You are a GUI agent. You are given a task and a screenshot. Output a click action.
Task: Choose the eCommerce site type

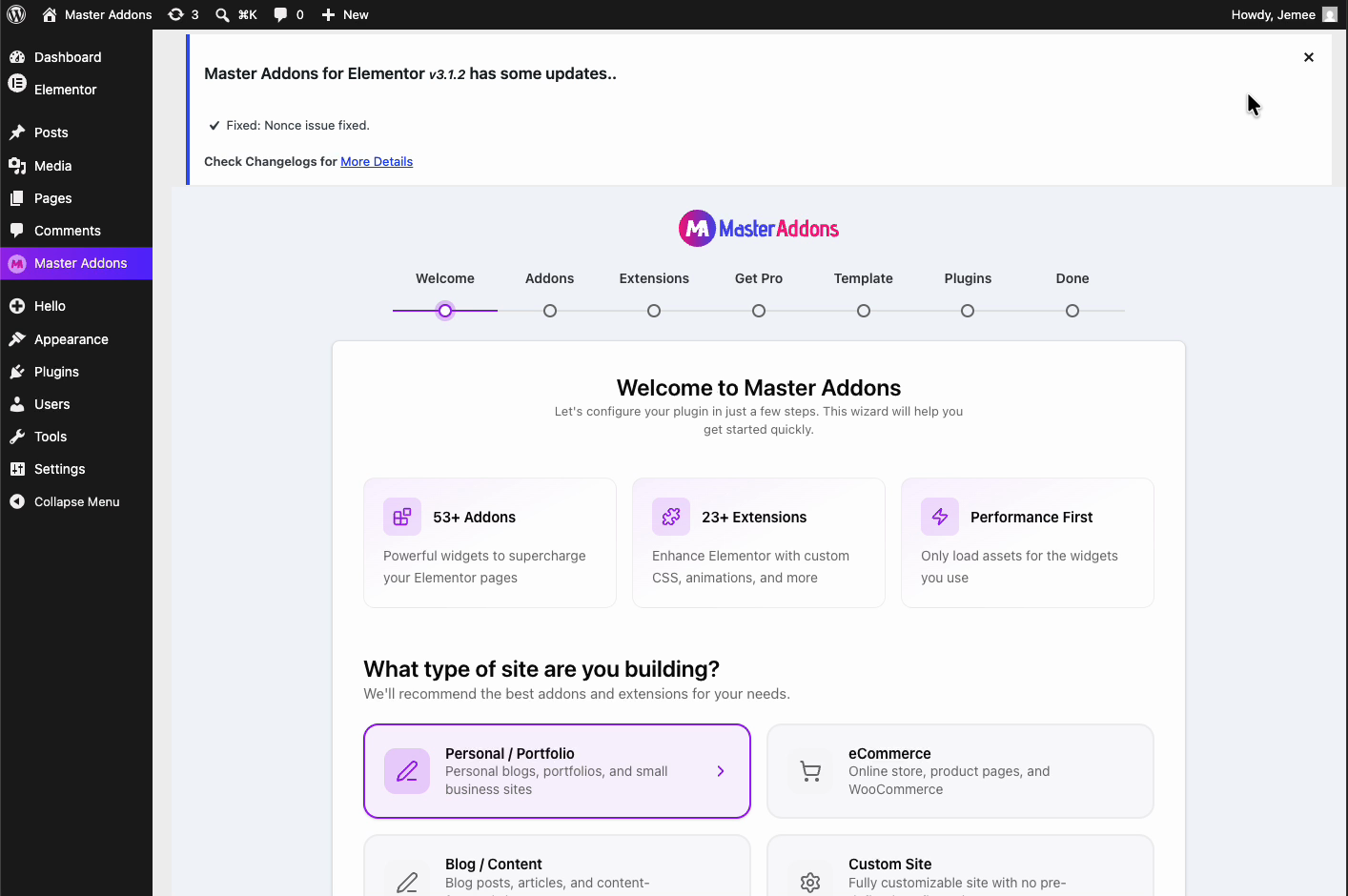(960, 771)
